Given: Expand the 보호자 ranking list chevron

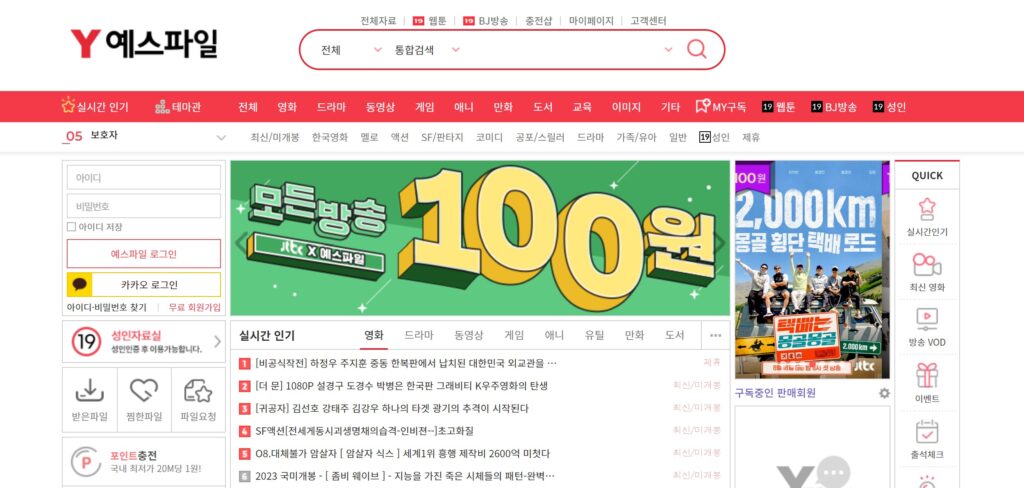Looking at the screenshot, I should tap(221, 138).
